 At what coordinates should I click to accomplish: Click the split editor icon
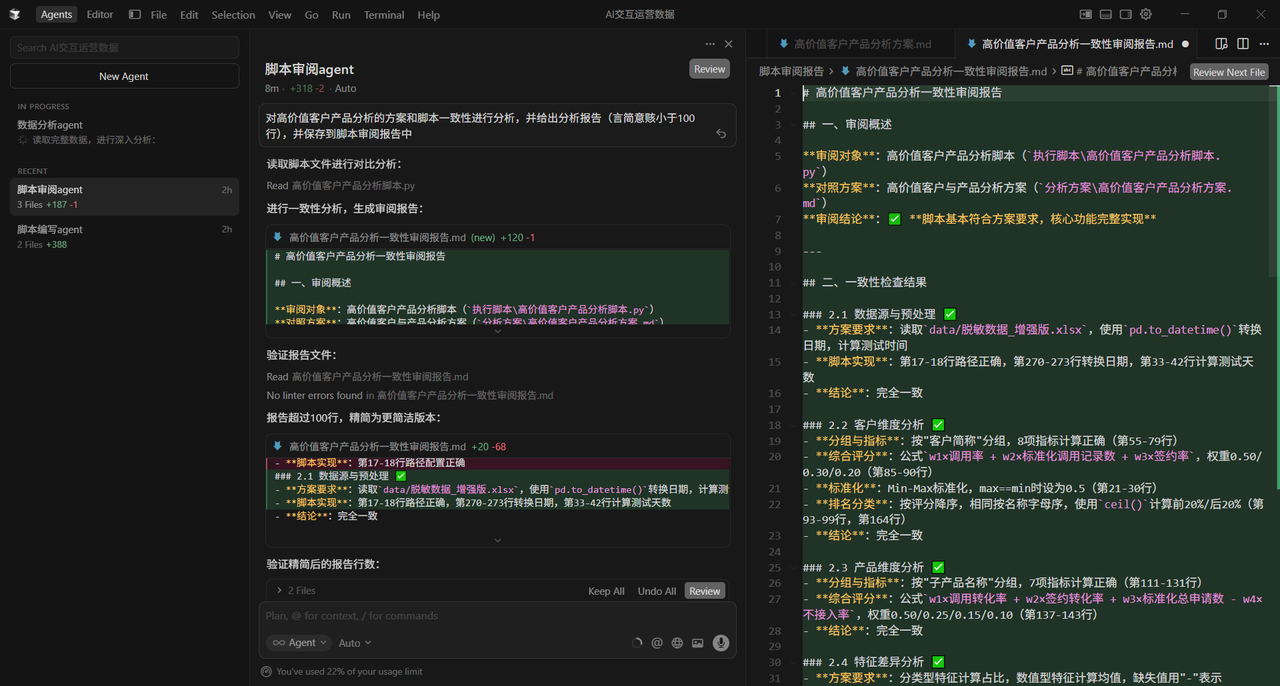[1242, 44]
